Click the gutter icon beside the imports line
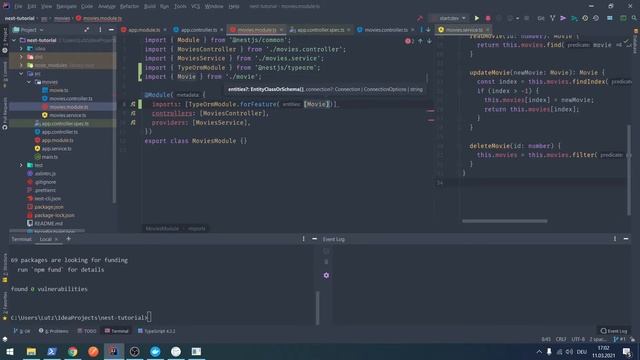Viewport: 640px width, 360px height. pos(133,104)
